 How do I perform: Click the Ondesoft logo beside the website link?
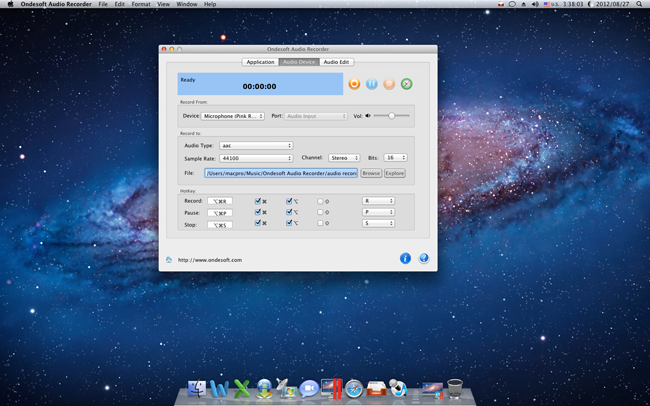pyautogui.click(x=169, y=260)
